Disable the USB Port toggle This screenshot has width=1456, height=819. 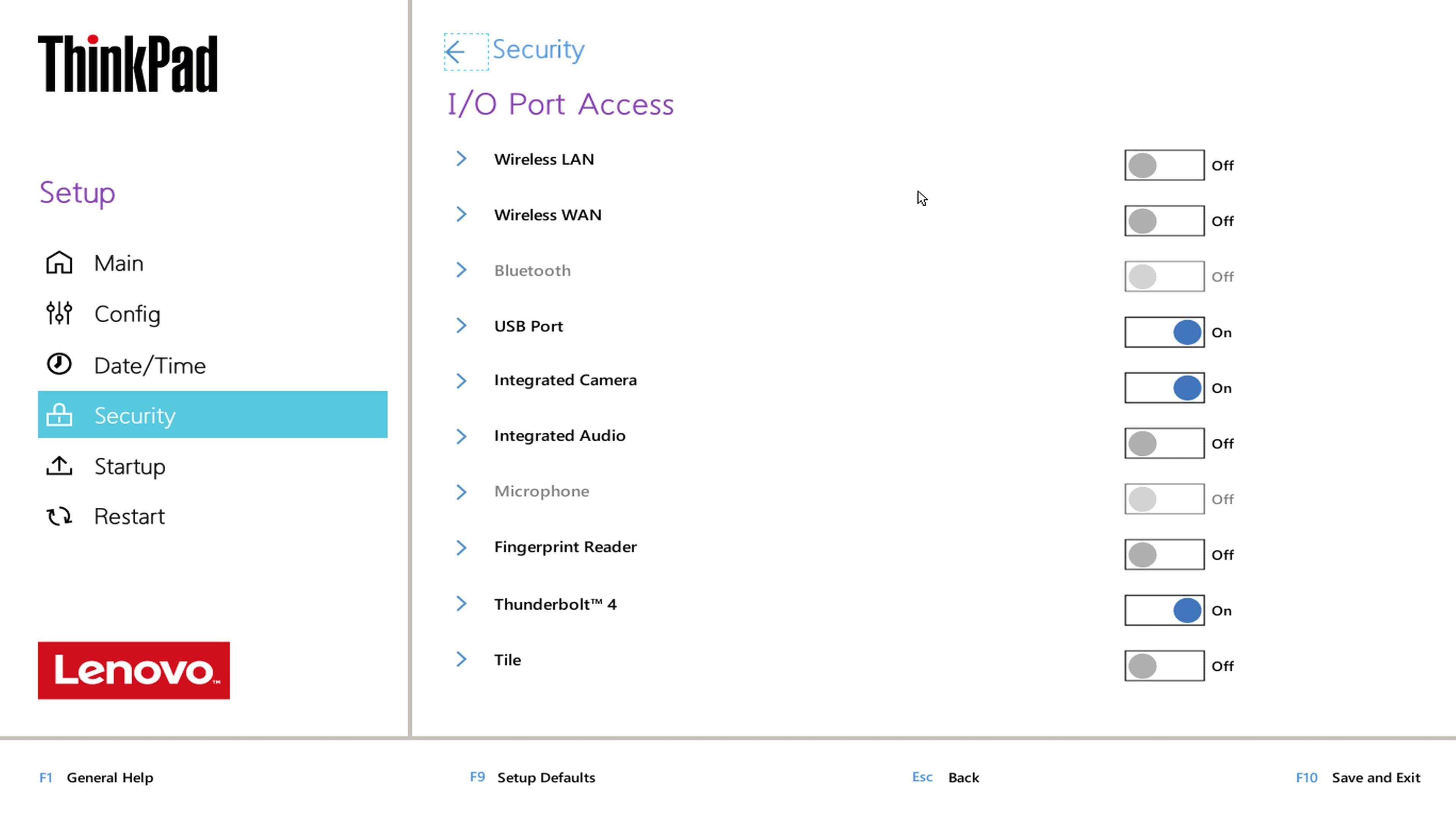click(1164, 333)
